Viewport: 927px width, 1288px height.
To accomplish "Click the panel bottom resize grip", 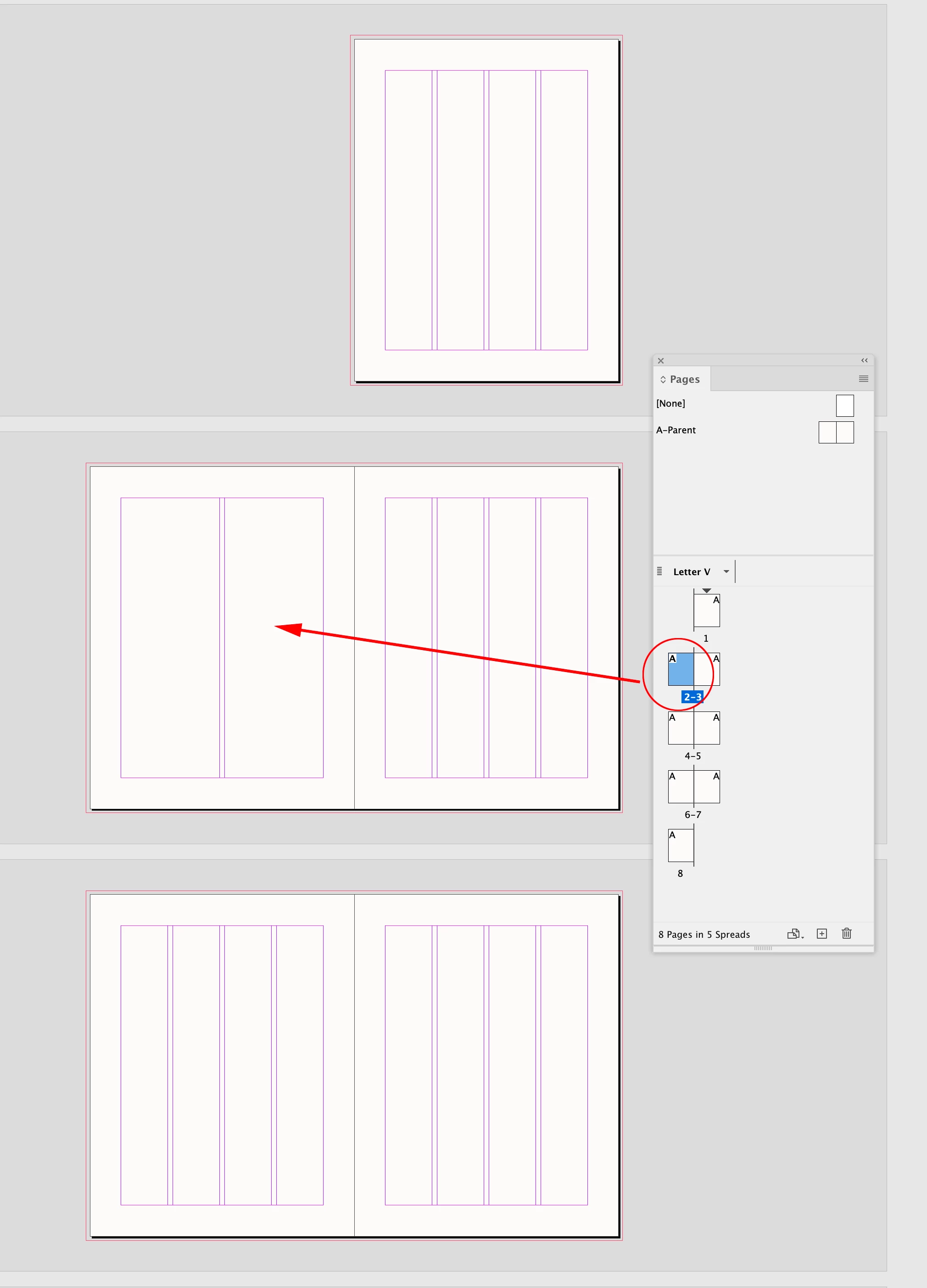I will coord(763,948).
